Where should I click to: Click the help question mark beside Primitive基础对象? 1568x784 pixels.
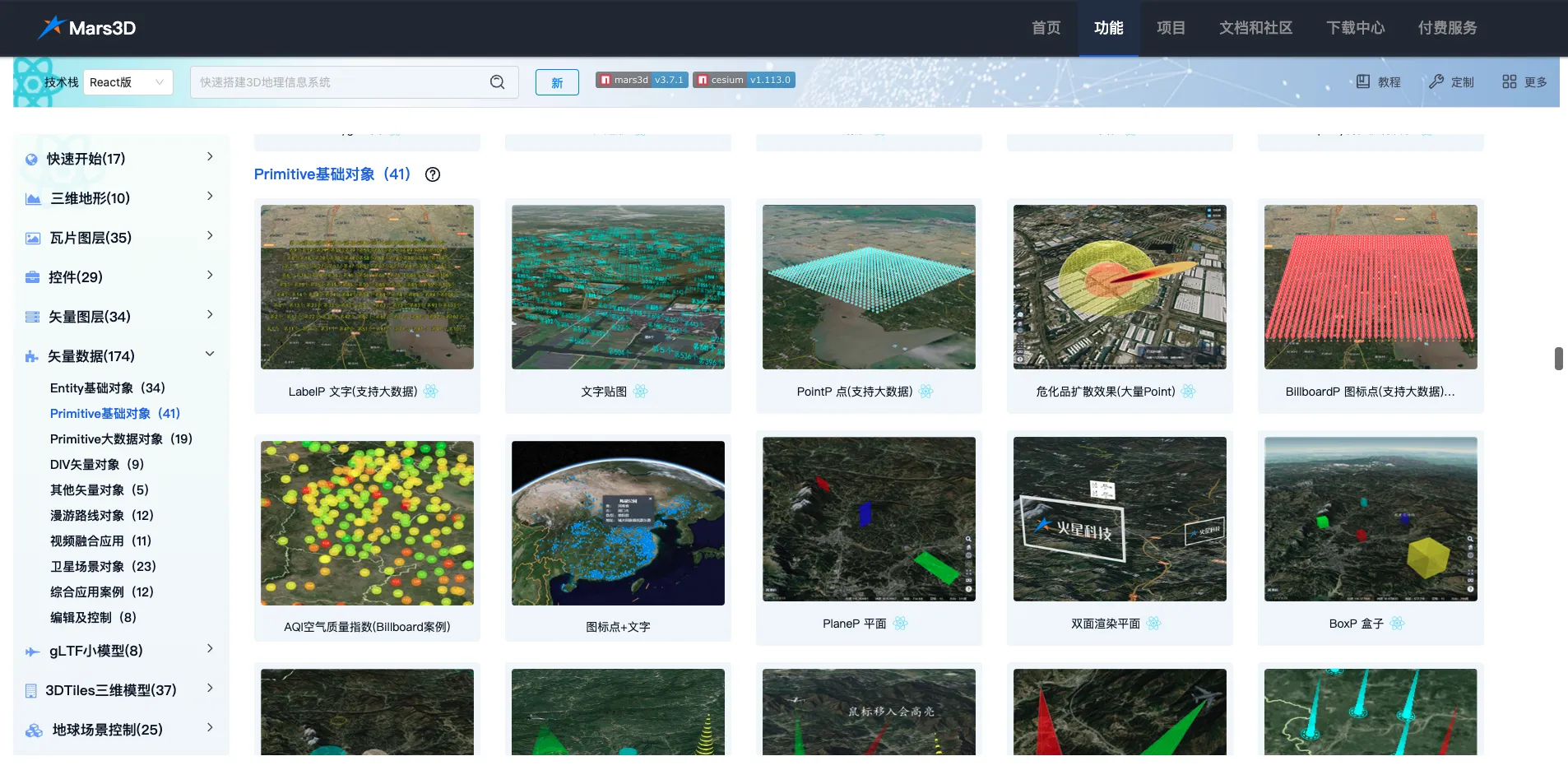[433, 174]
